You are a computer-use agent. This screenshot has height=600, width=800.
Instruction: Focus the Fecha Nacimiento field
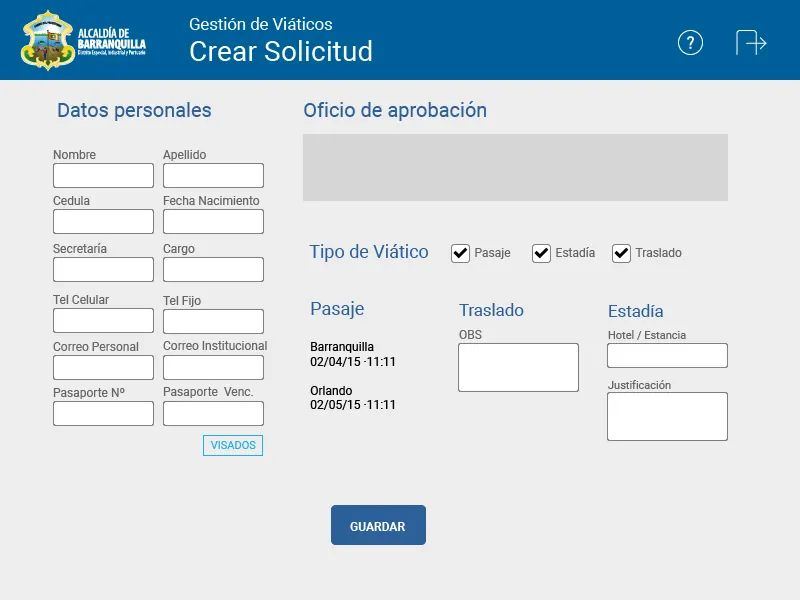coord(213,221)
